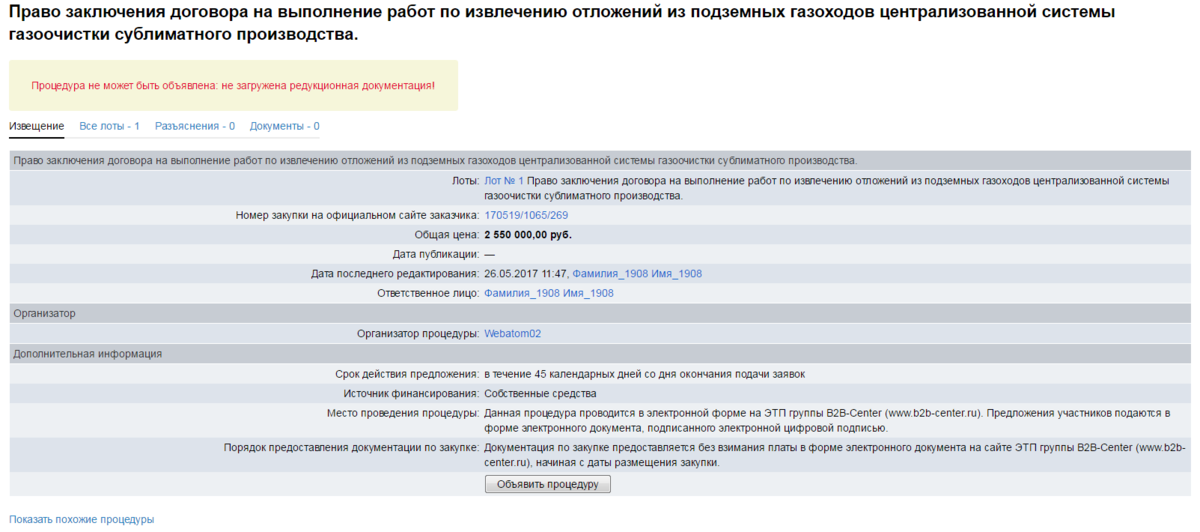This screenshot has height=532, width=1200.
Task: Click Показать похожие процедуры link
Action: tap(82, 519)
